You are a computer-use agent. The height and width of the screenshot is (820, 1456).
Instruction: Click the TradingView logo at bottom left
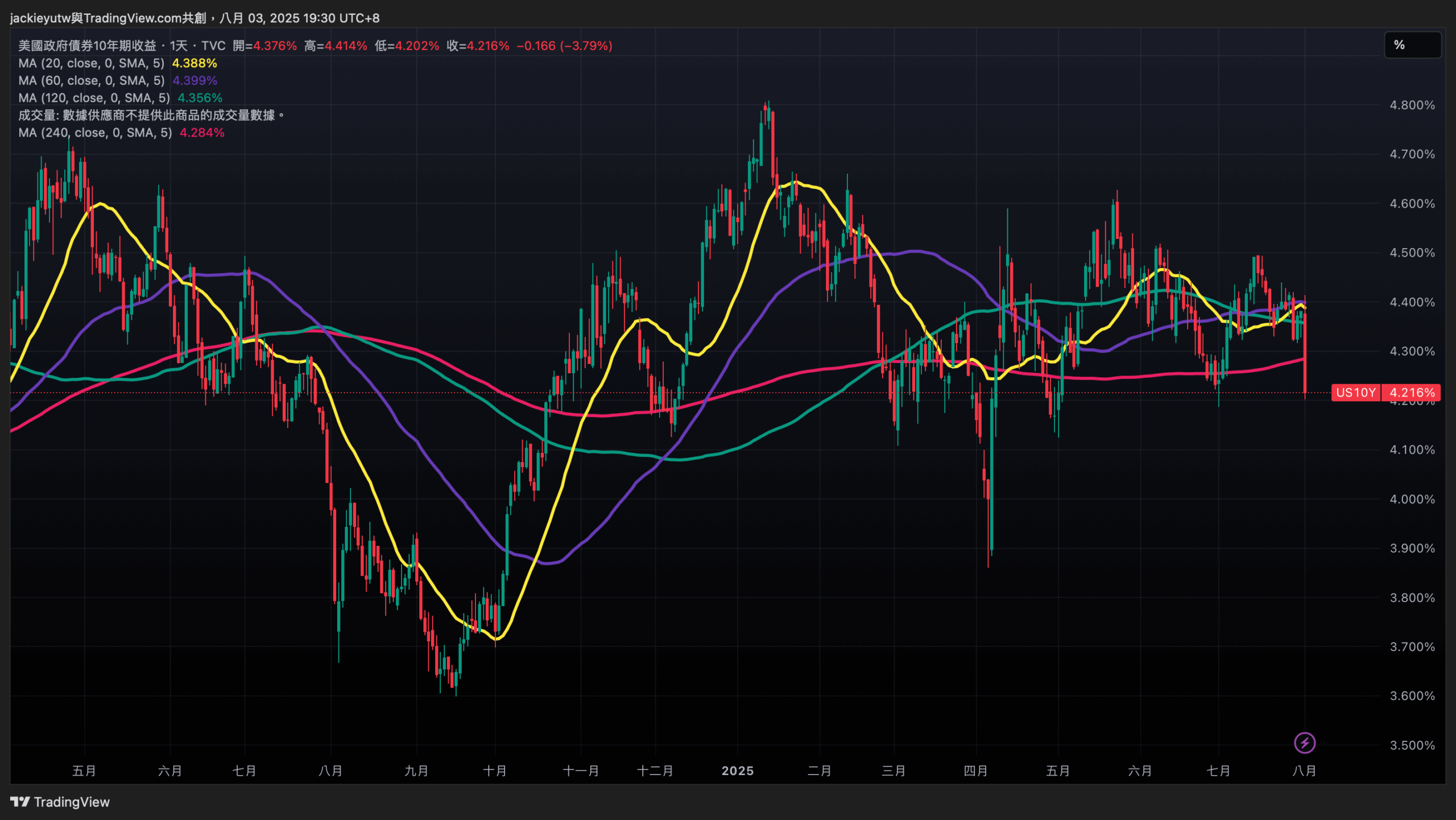(x=60, y=802)
